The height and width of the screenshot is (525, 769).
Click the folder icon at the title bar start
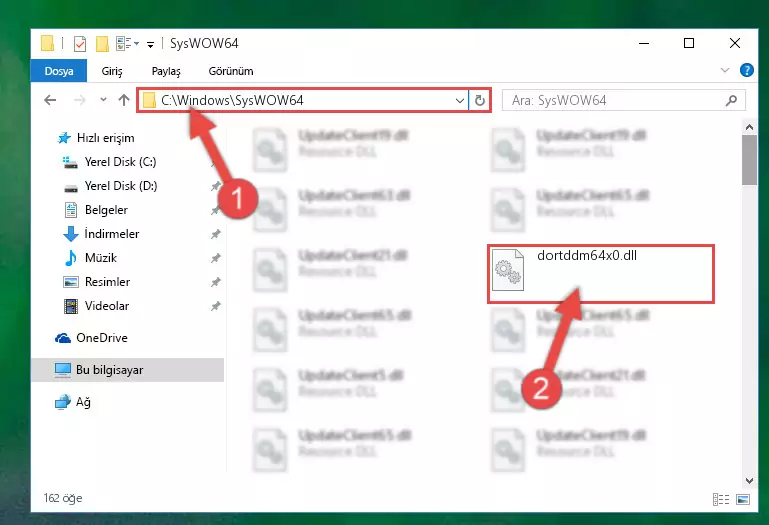pos(48,43)
